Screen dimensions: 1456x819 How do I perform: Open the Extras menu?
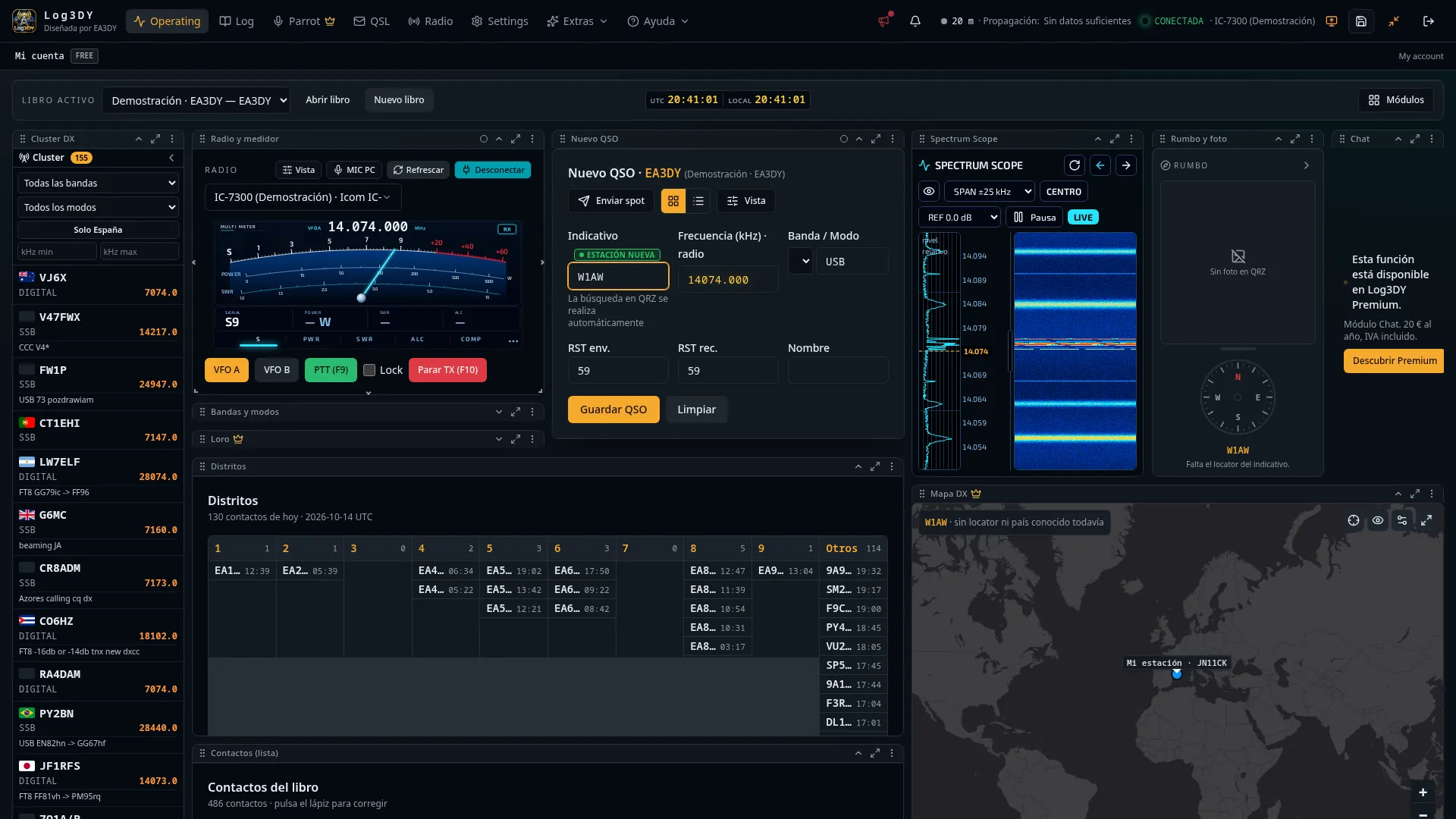pyautogui.click(x=577, y=21)
